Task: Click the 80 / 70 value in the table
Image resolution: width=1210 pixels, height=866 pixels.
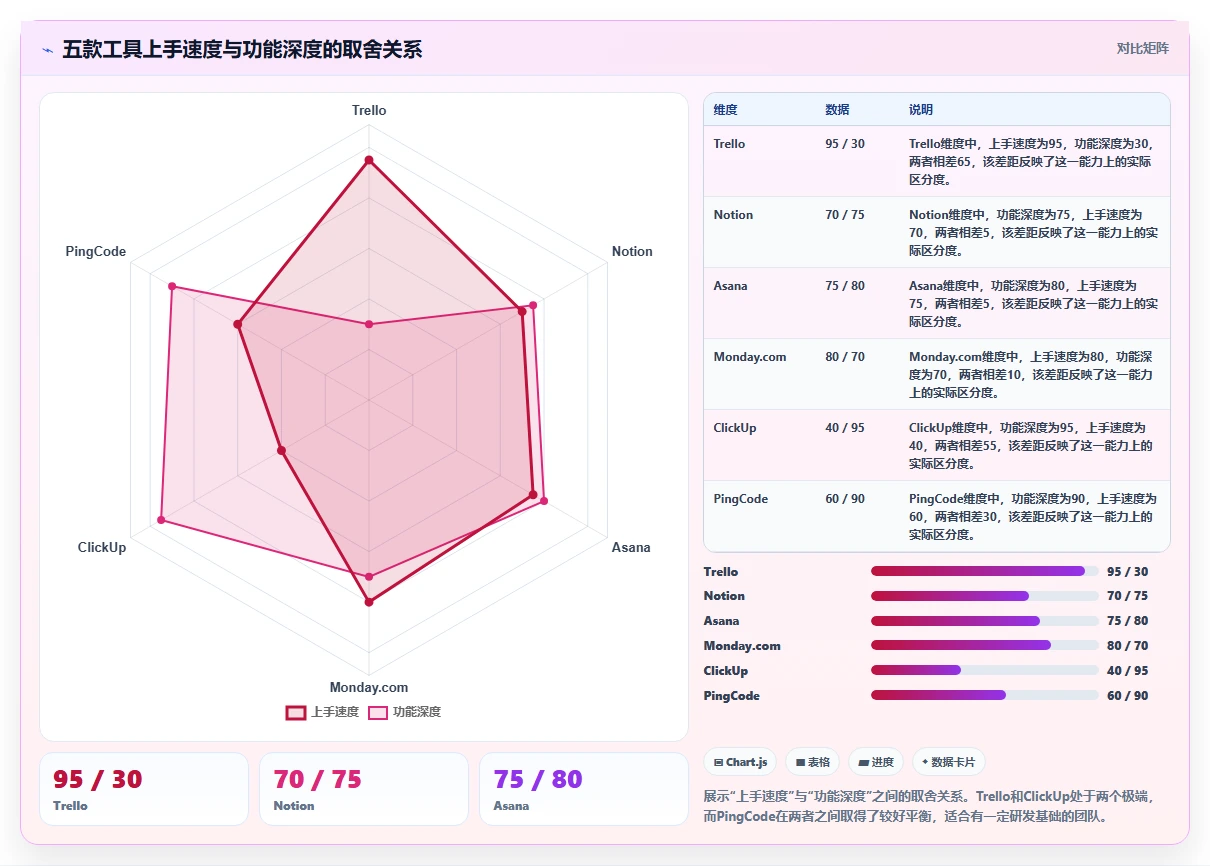Action: (x=845, y=357)
